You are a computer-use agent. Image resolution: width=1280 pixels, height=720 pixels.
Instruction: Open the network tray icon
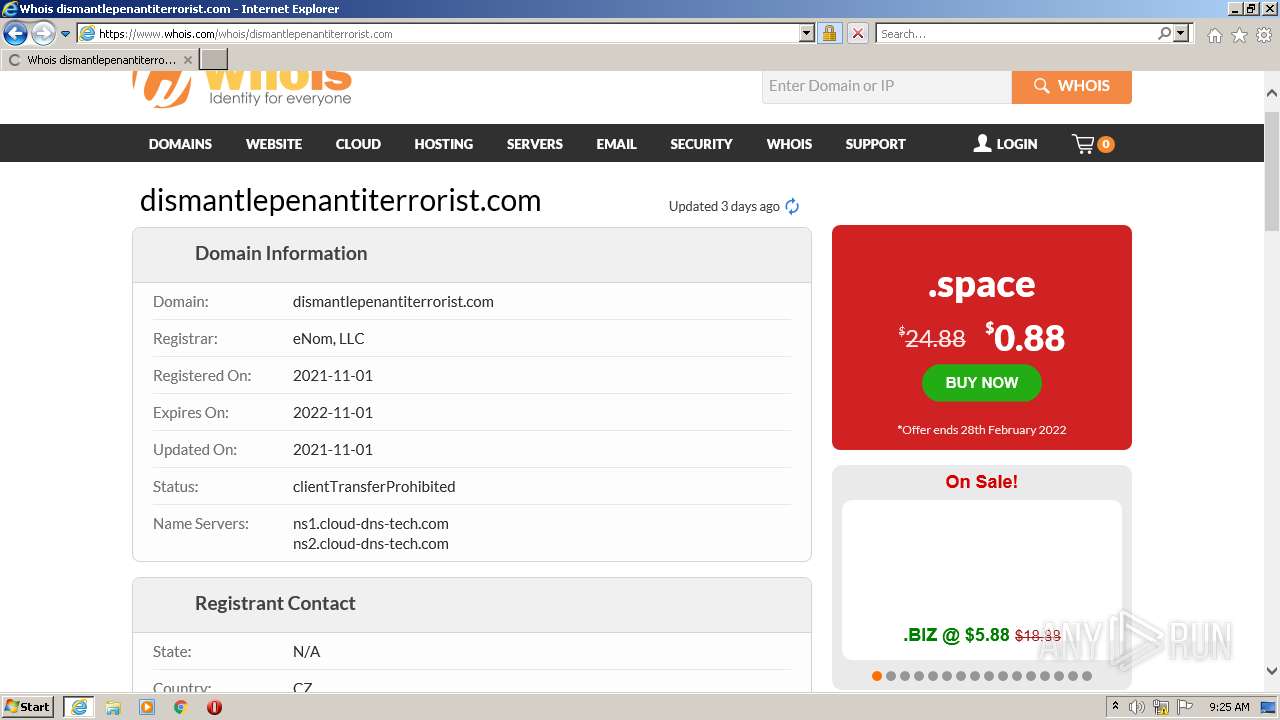pos(1162,707)
